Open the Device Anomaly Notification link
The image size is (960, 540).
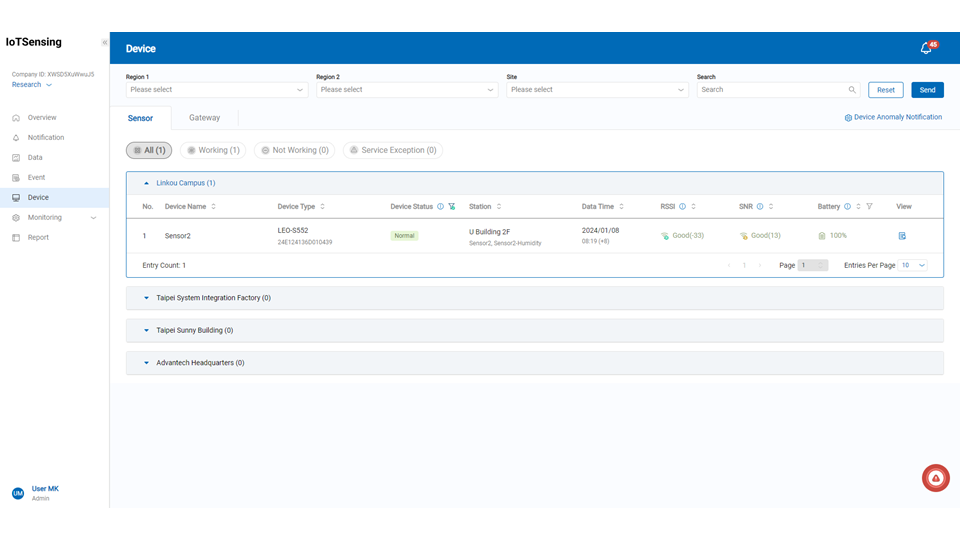893,117
